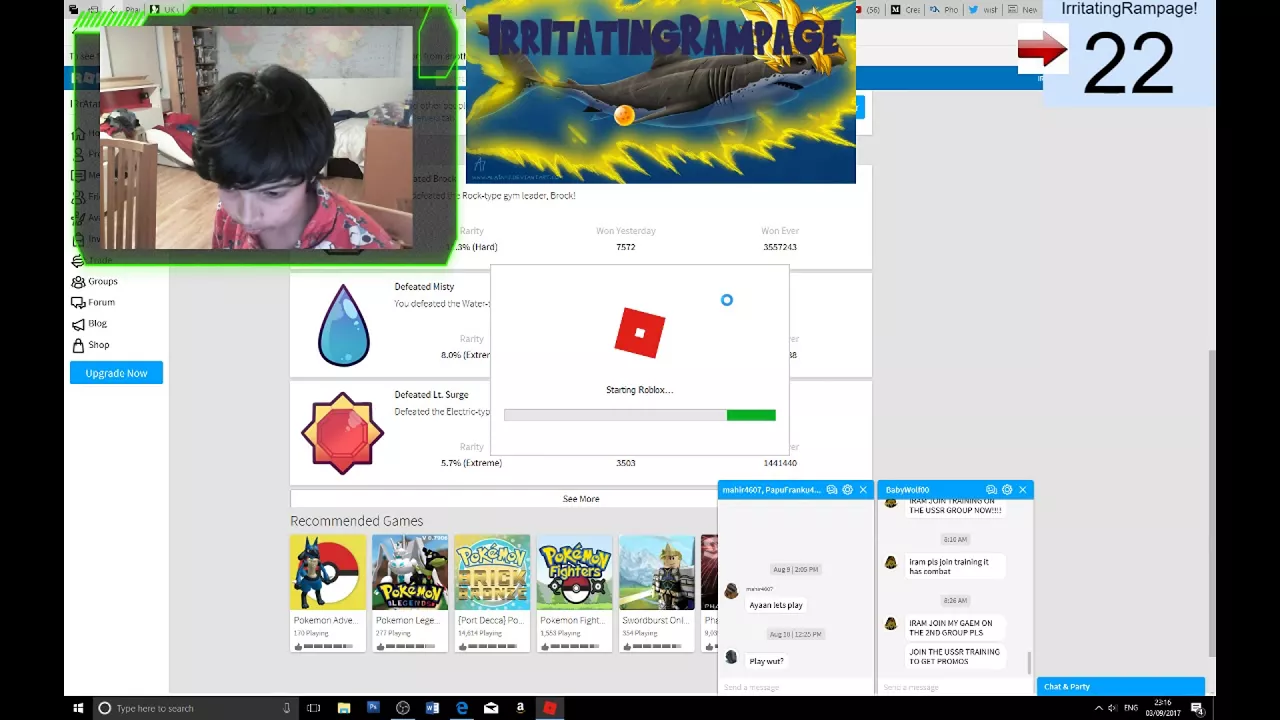The width and height of the screenshot is (1280, 720).
Task: Switch to the (56) browser tab
Action: [x=870, y=9]
